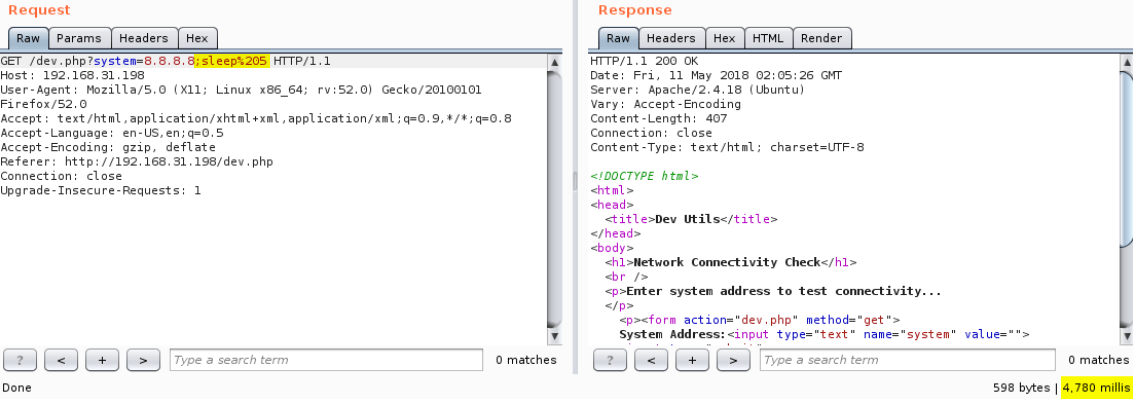Click the 'Accept-Language: en-US,en;q=0.5' line
The height and width of the screenshot is (399, 1133).
pos(111,133)
